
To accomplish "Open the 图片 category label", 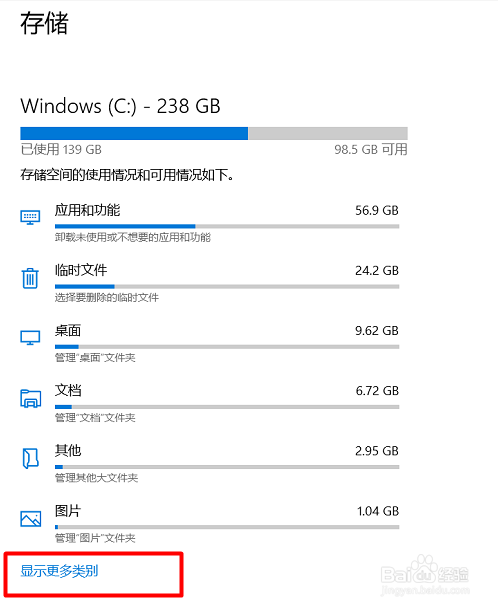I will [x=68, y=511].
